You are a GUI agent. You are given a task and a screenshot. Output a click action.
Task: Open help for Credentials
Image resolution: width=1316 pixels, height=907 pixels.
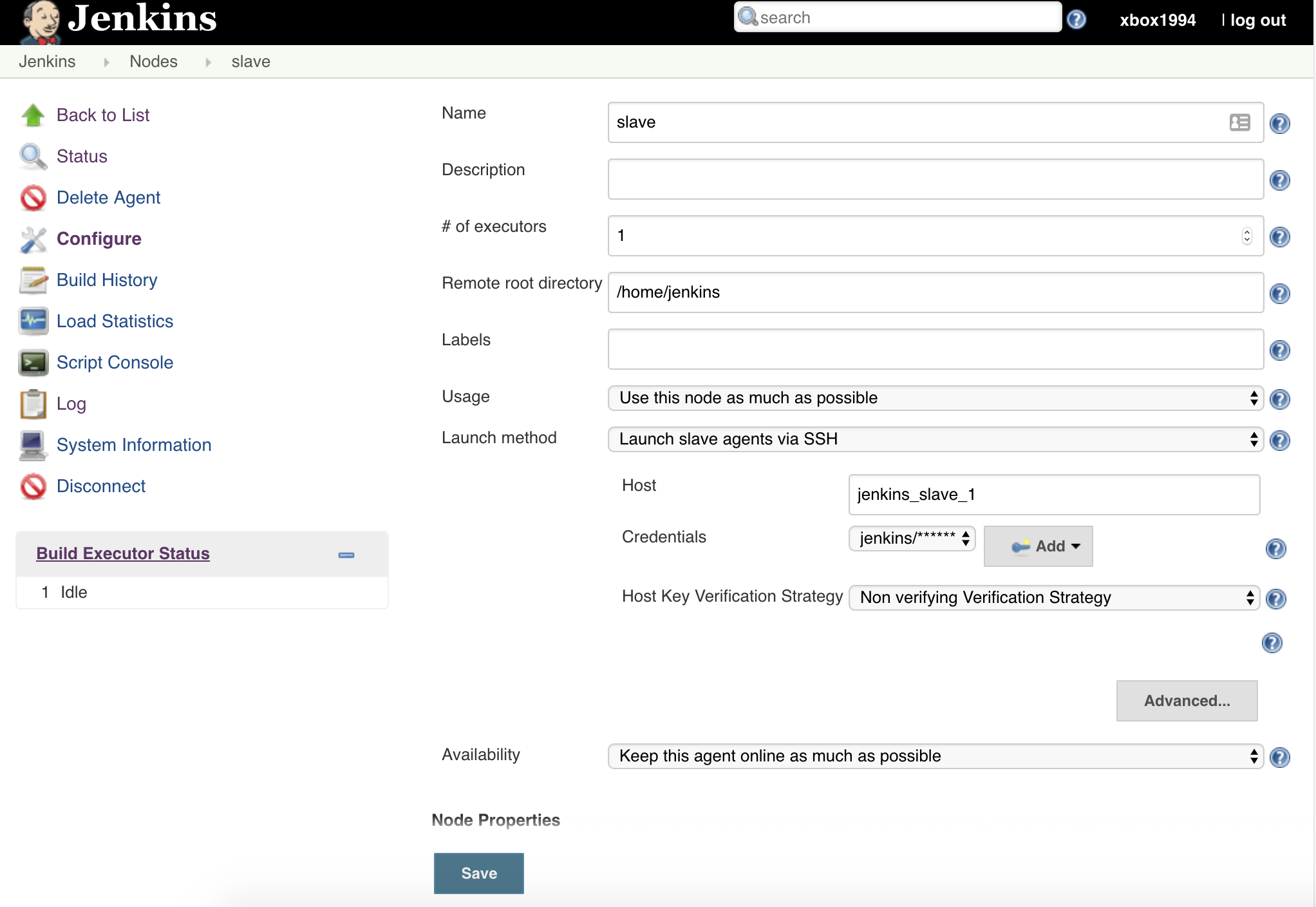tap(1275, 548)
